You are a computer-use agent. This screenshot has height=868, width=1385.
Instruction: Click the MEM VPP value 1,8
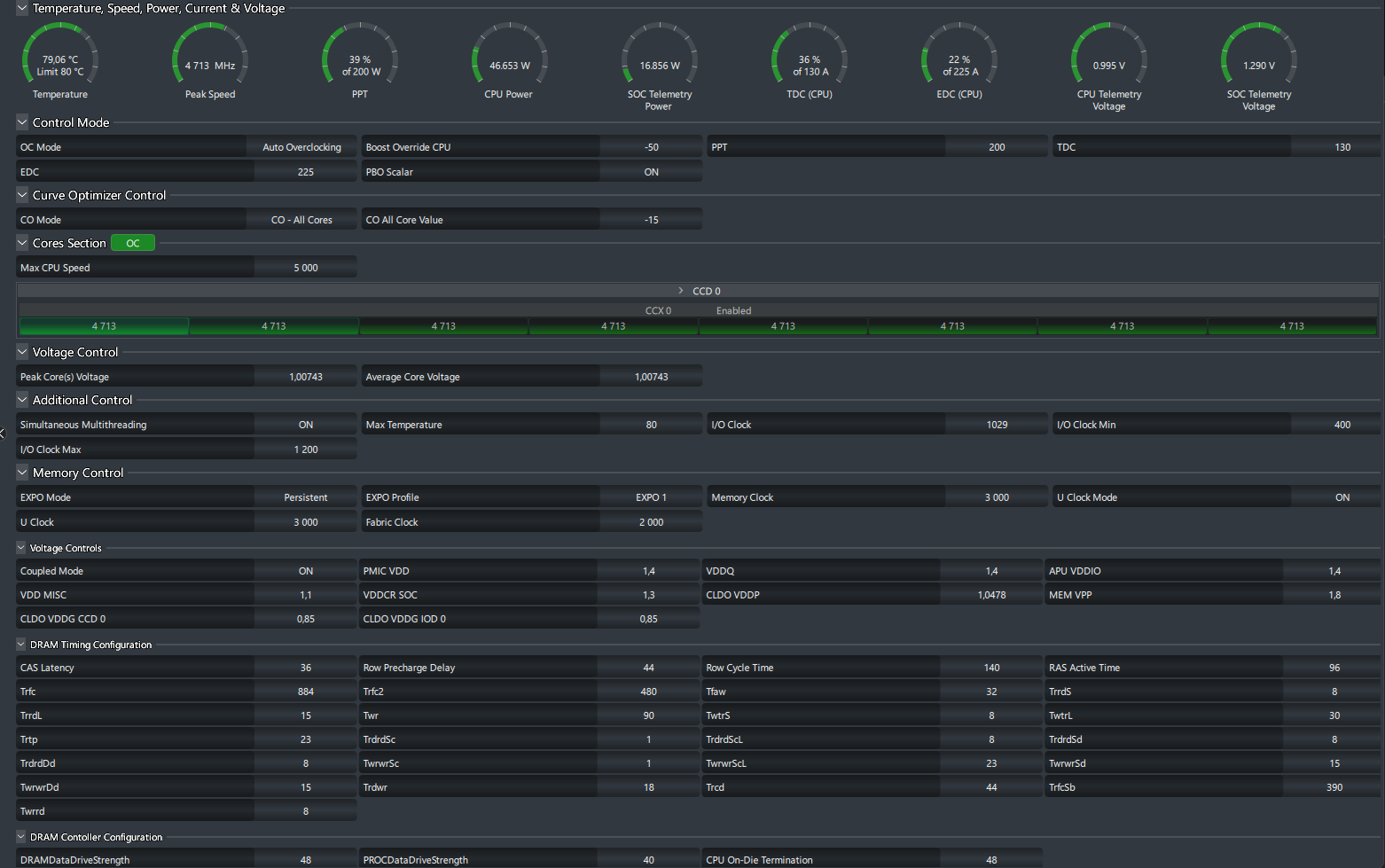[x=1334, y=595]
